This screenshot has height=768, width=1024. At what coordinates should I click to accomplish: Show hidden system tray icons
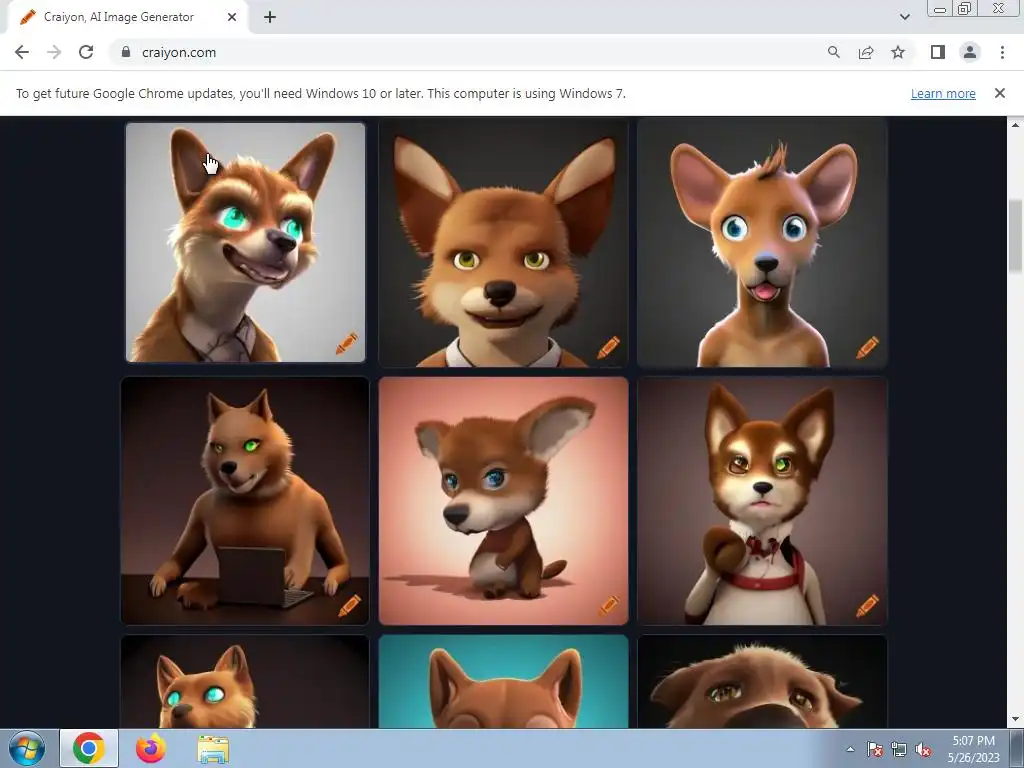coord(850,749)
